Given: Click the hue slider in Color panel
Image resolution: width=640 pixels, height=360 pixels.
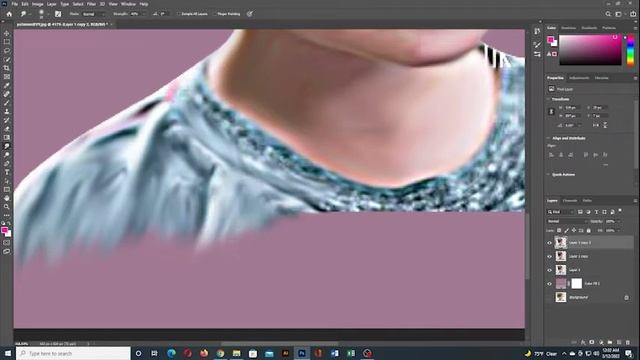Looking at the screenshot, I should coord(631,50).
